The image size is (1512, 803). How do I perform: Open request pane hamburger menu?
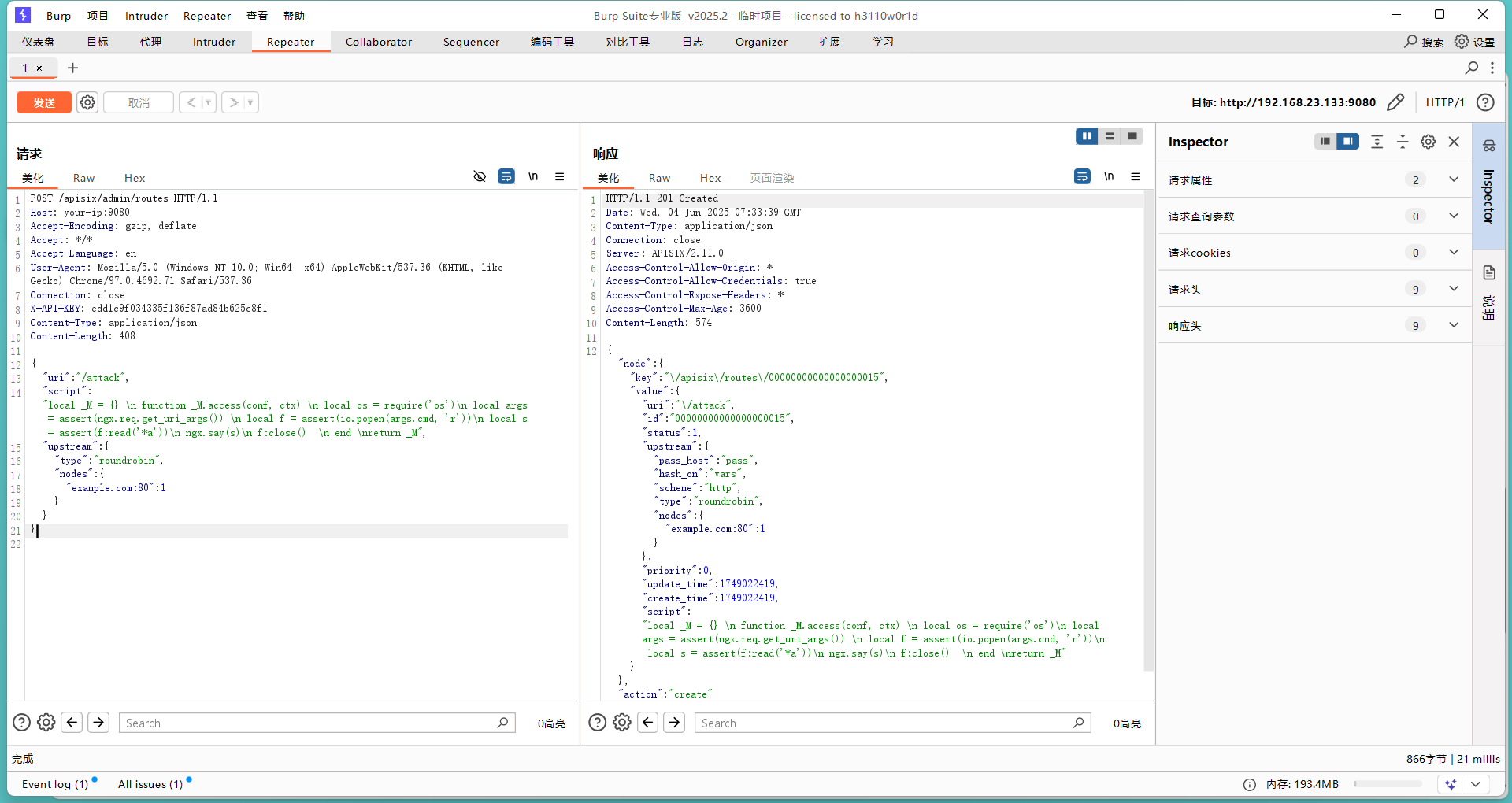tap(560, 176)
